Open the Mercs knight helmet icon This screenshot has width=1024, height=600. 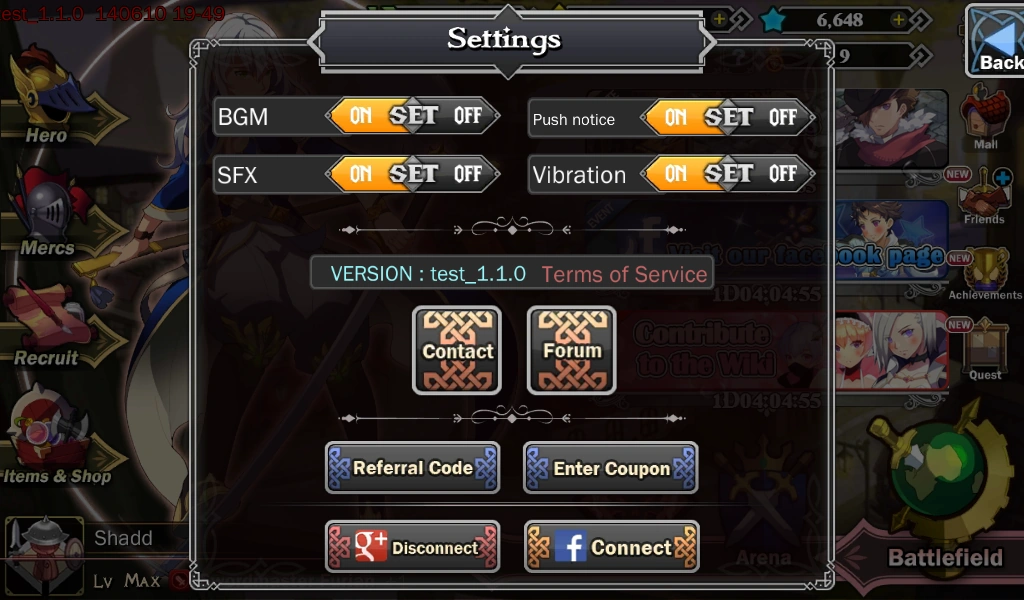coord(49,204)
